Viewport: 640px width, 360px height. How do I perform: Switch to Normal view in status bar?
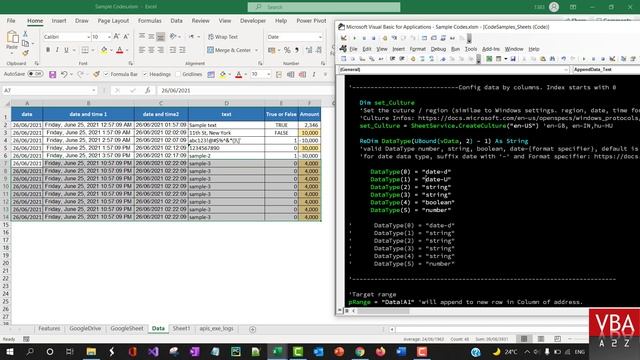point(524,339)
